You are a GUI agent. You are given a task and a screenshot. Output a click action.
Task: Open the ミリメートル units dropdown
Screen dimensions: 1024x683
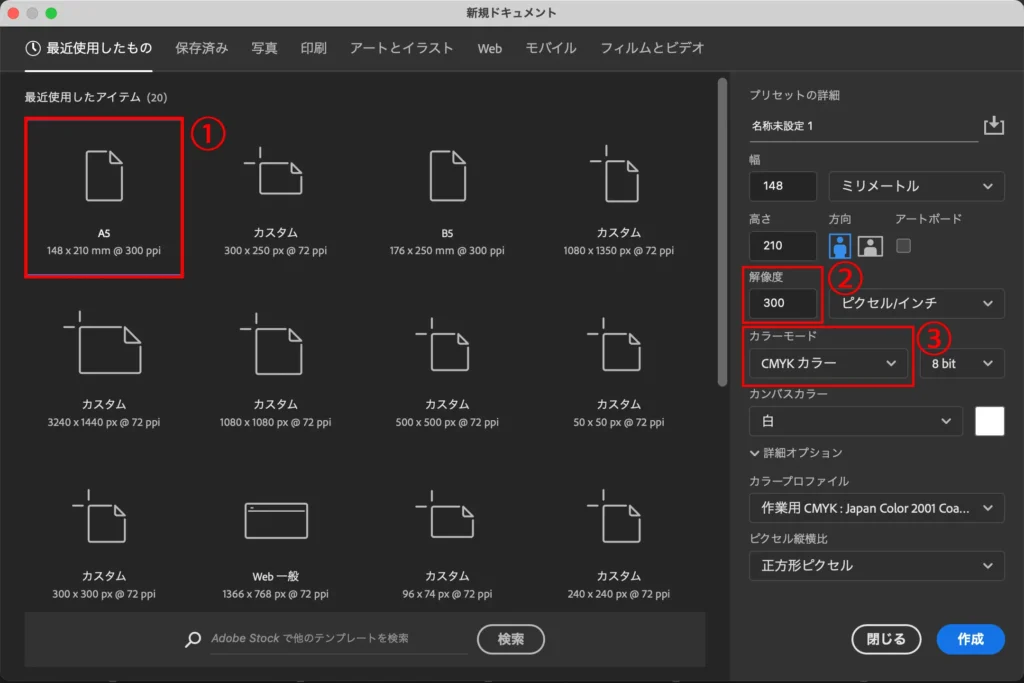click(x=916, y=186)
